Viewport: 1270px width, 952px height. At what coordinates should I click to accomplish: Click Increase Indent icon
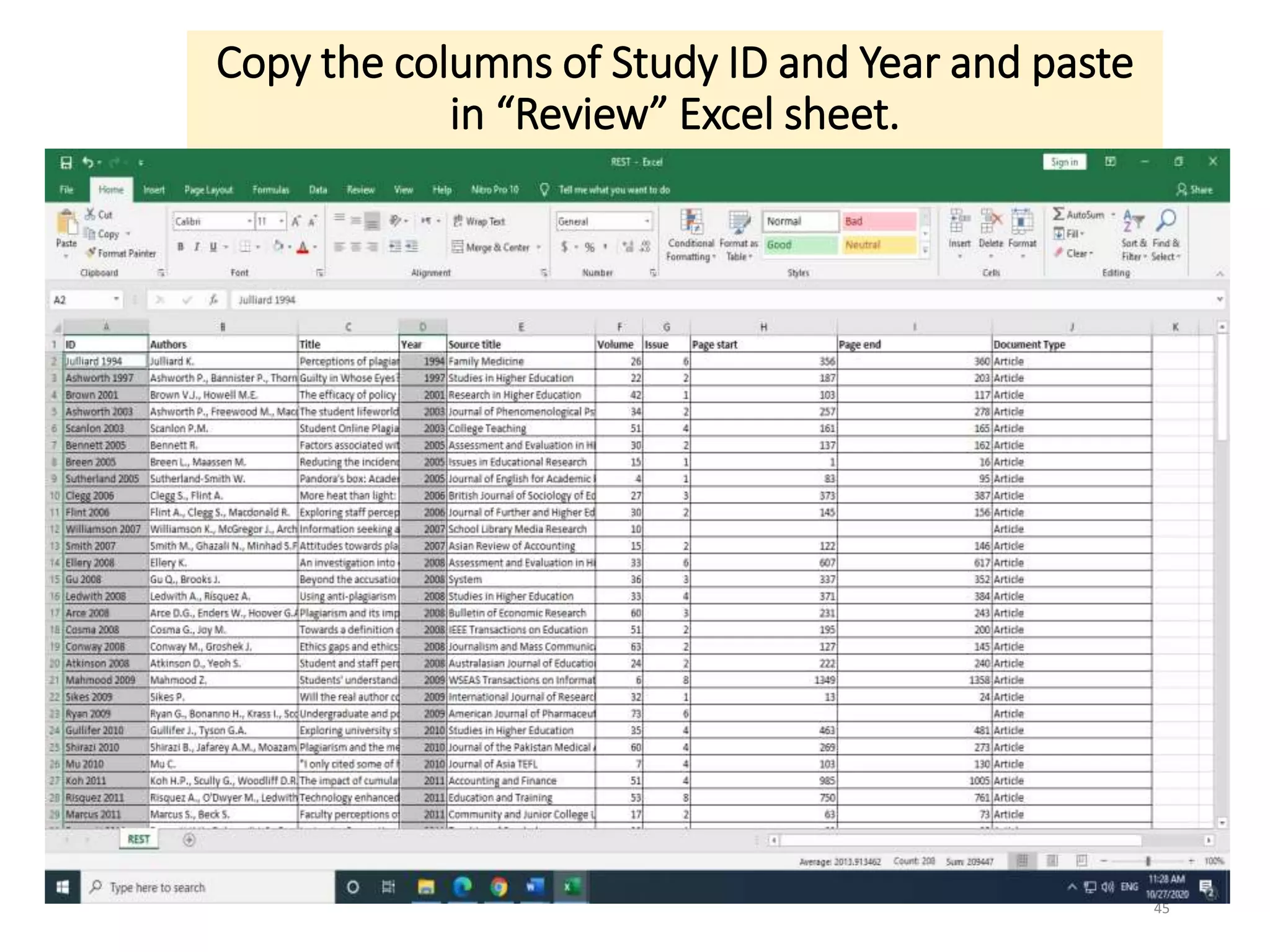(412, 247)
